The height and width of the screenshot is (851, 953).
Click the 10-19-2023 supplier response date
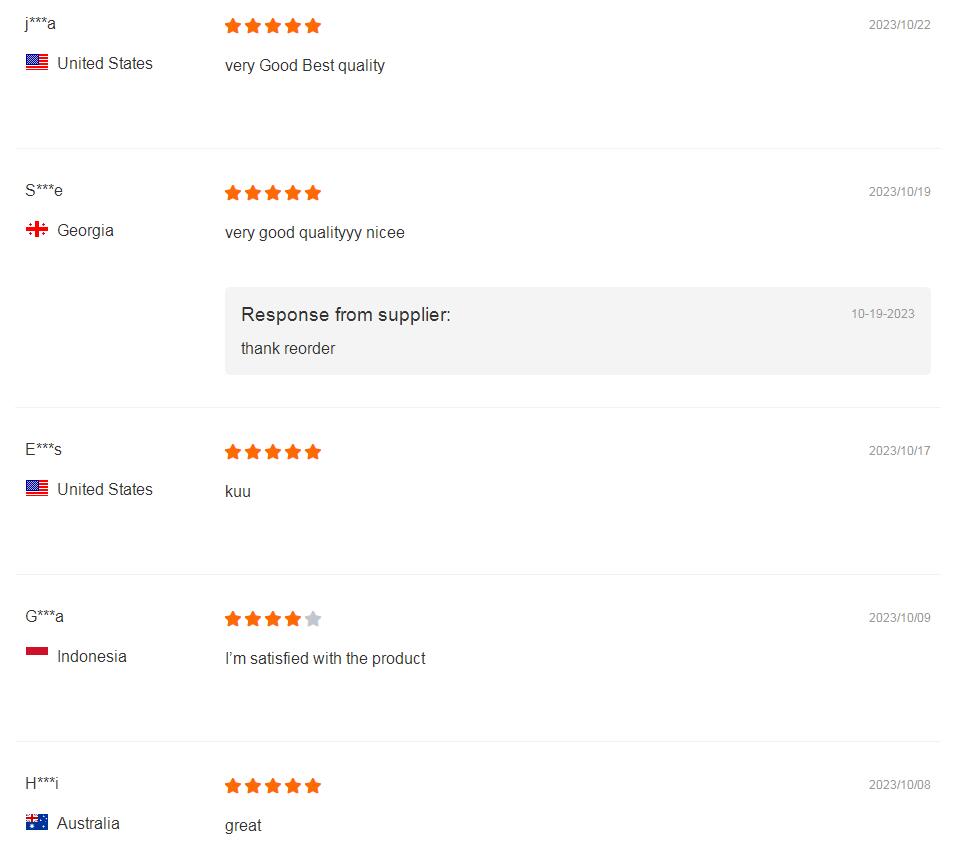(882, 314)
